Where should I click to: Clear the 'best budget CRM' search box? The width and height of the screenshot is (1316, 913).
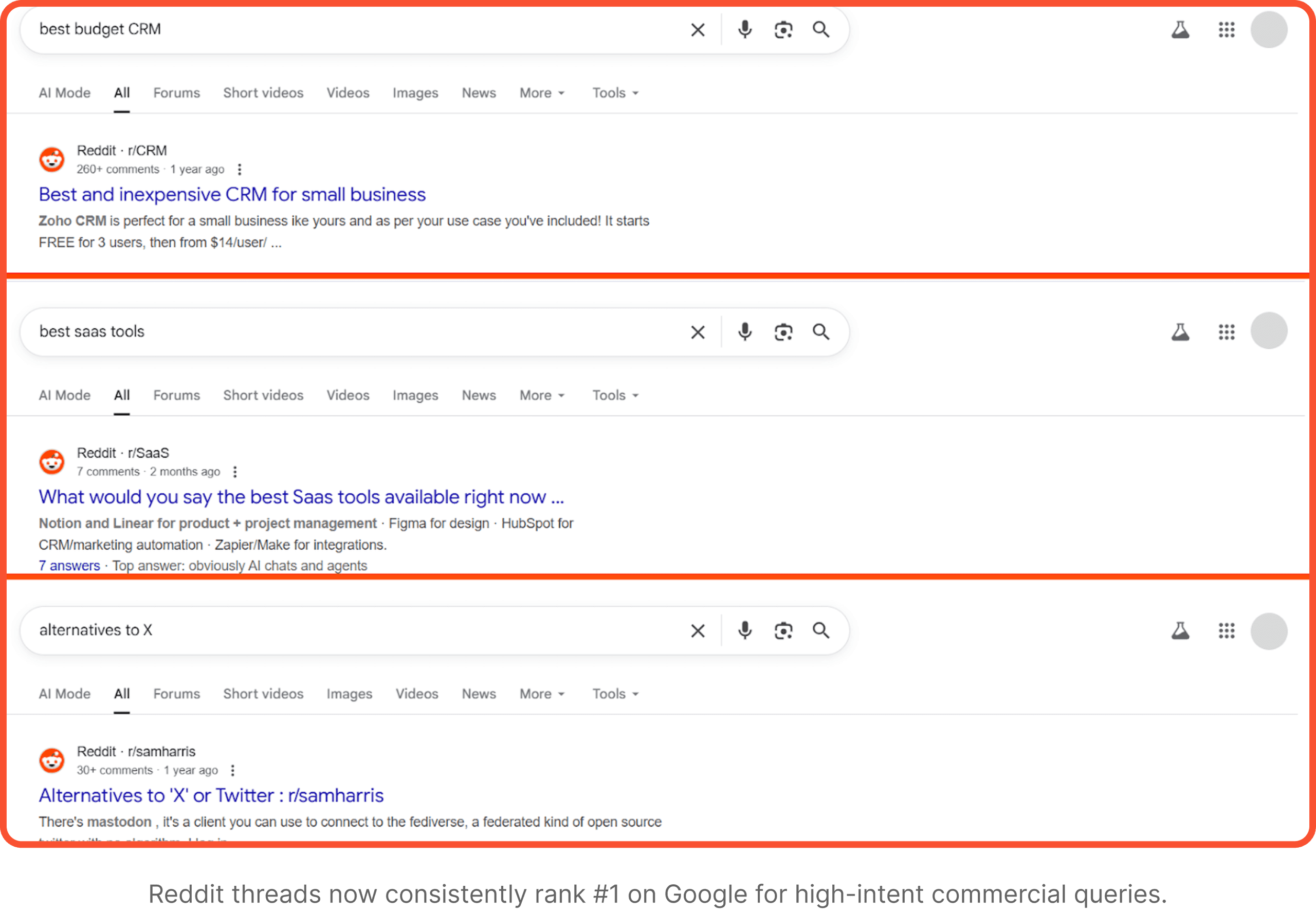pyautogui.click(x=697, y=30)
